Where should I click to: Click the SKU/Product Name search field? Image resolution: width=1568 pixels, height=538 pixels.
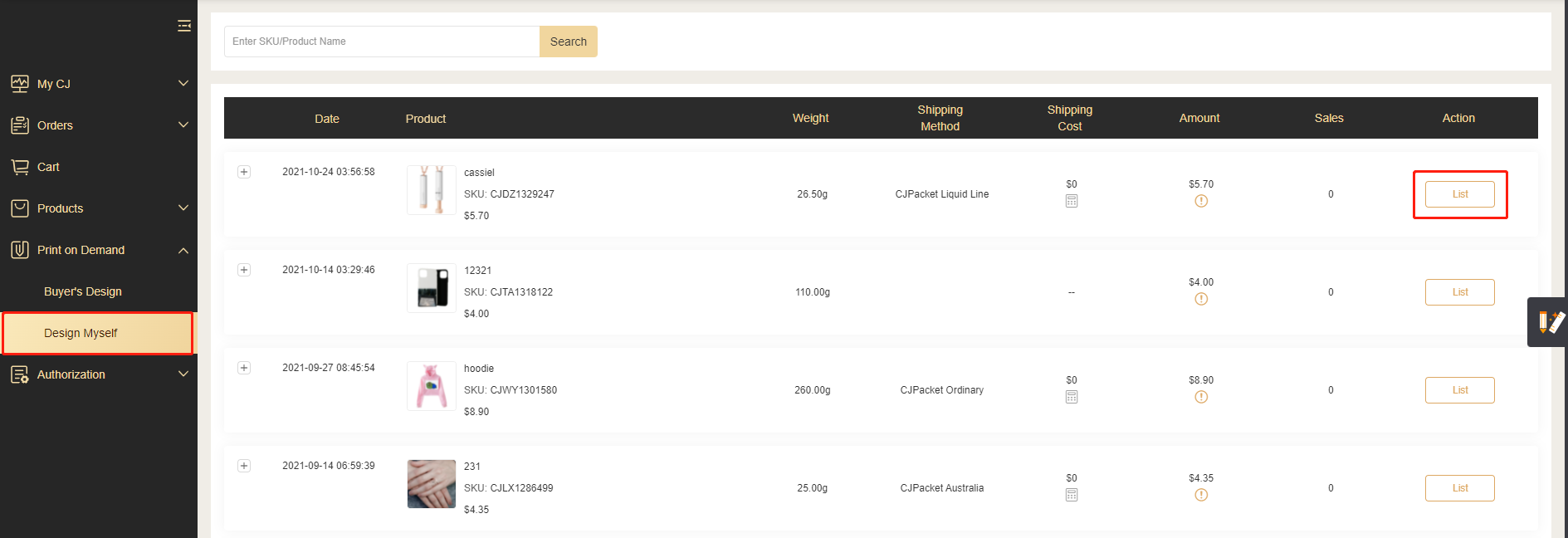pos(382,42)
